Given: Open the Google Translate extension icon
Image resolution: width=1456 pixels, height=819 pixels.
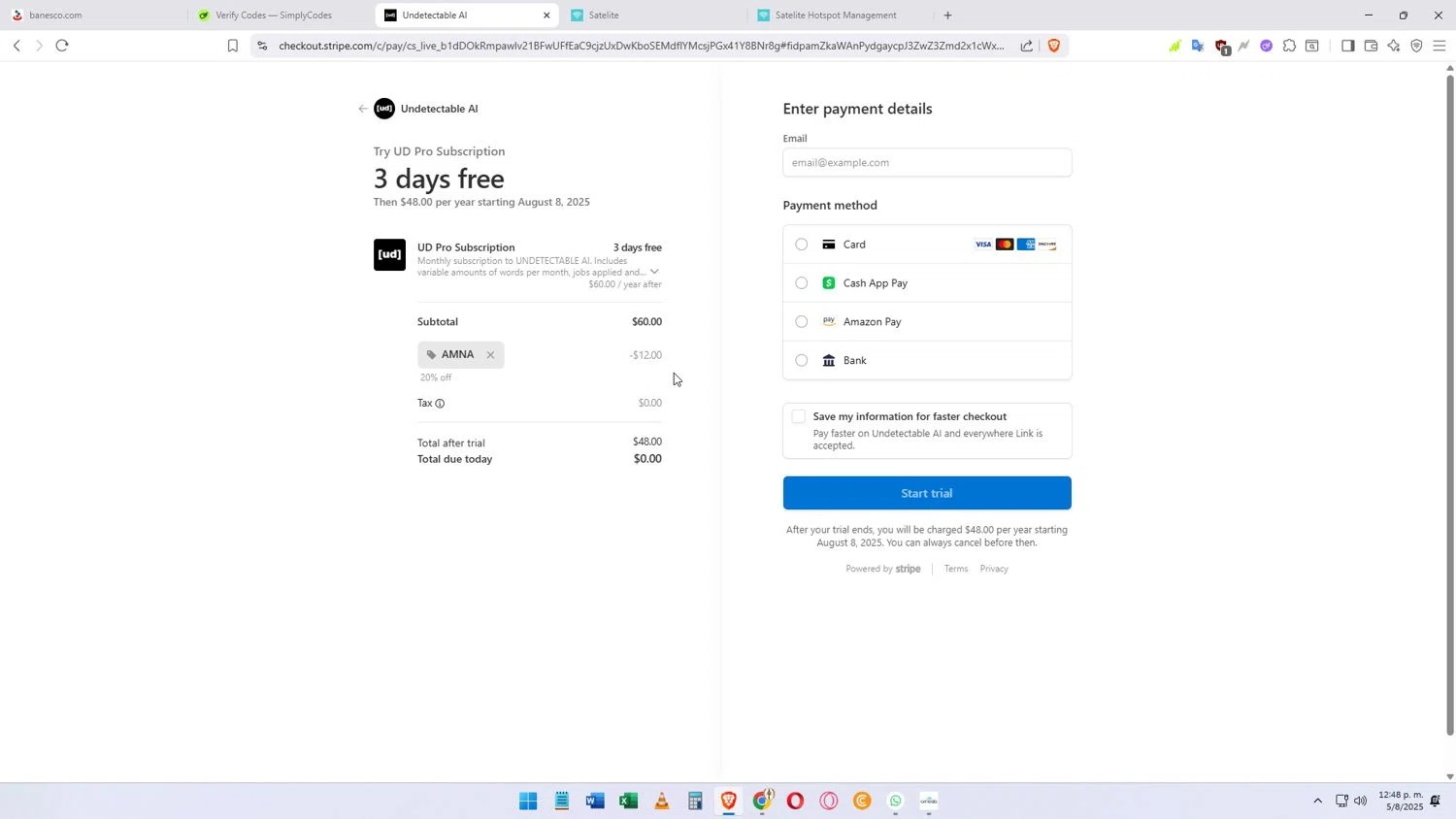Looking at the screenshot, I should pyautogui.click(x=1198, y=46).
